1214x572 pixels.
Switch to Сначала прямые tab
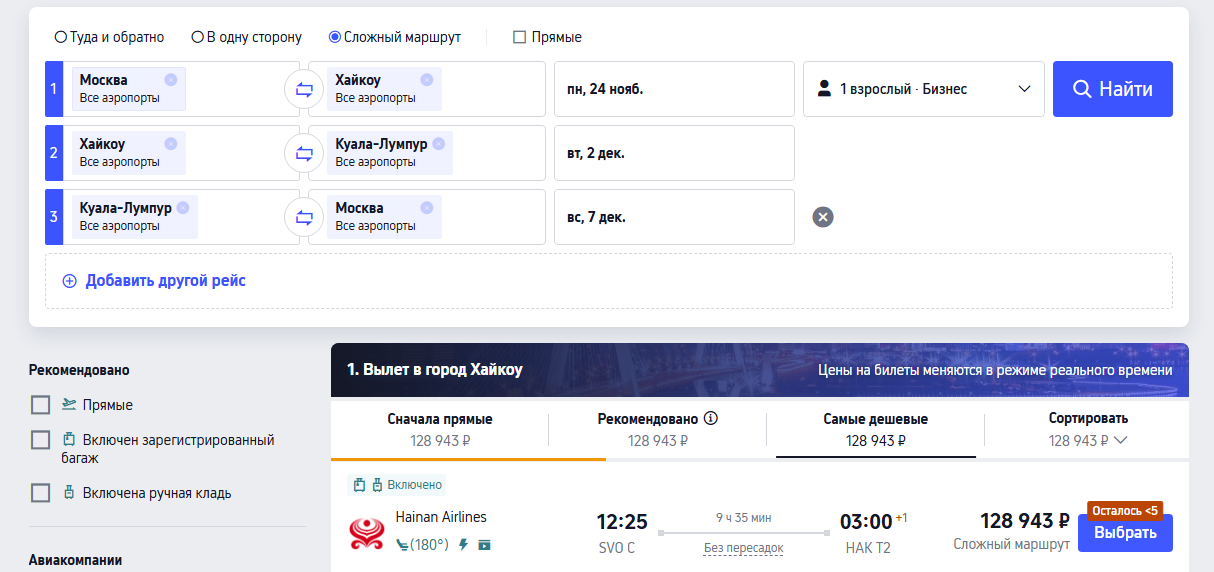click(x=439, y=429)
